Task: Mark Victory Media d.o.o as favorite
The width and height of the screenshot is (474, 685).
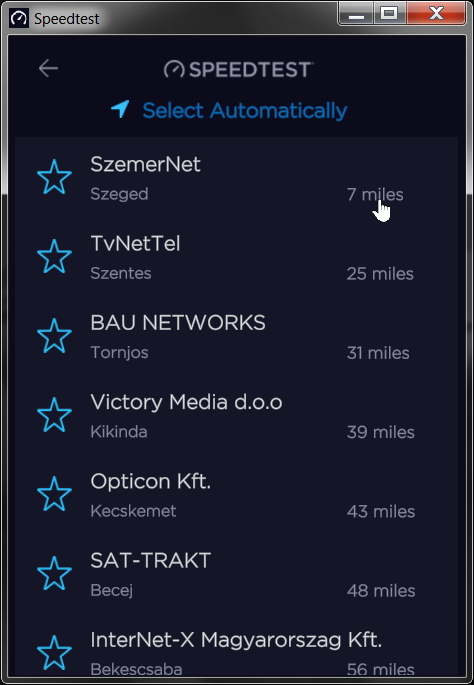Action: [54, 415]
